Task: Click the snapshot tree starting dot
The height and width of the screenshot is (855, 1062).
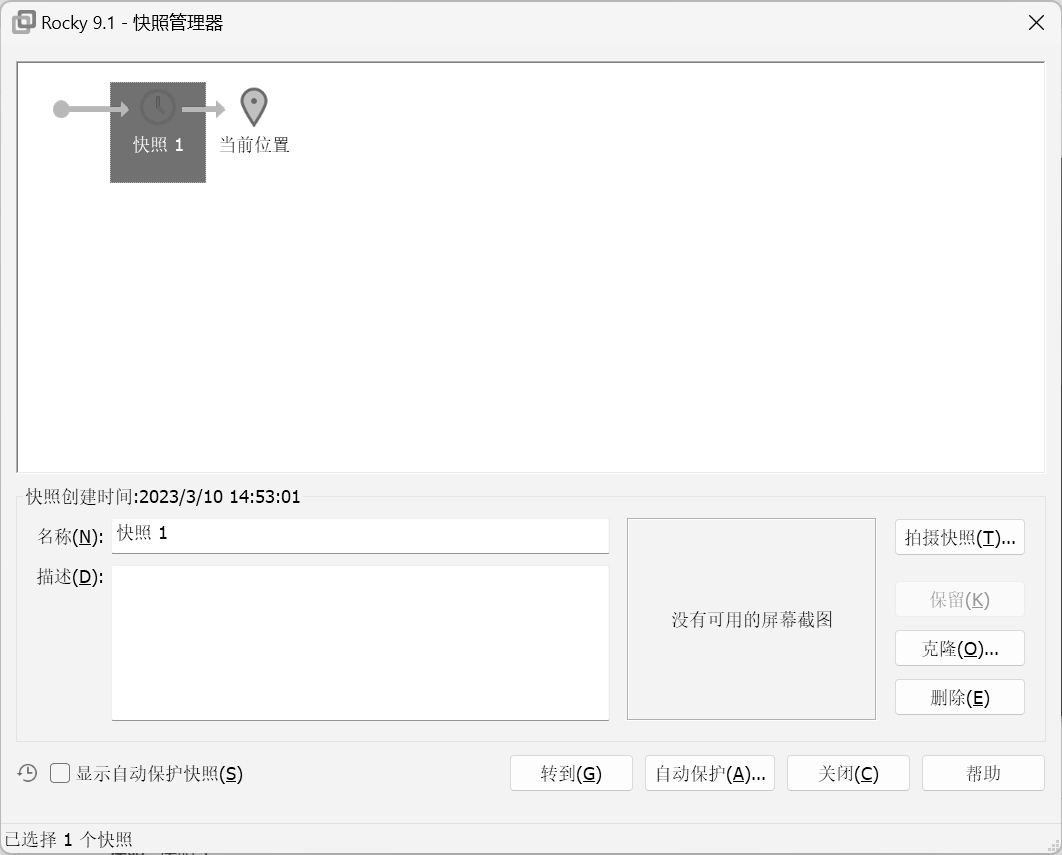Action: [61, 109]
